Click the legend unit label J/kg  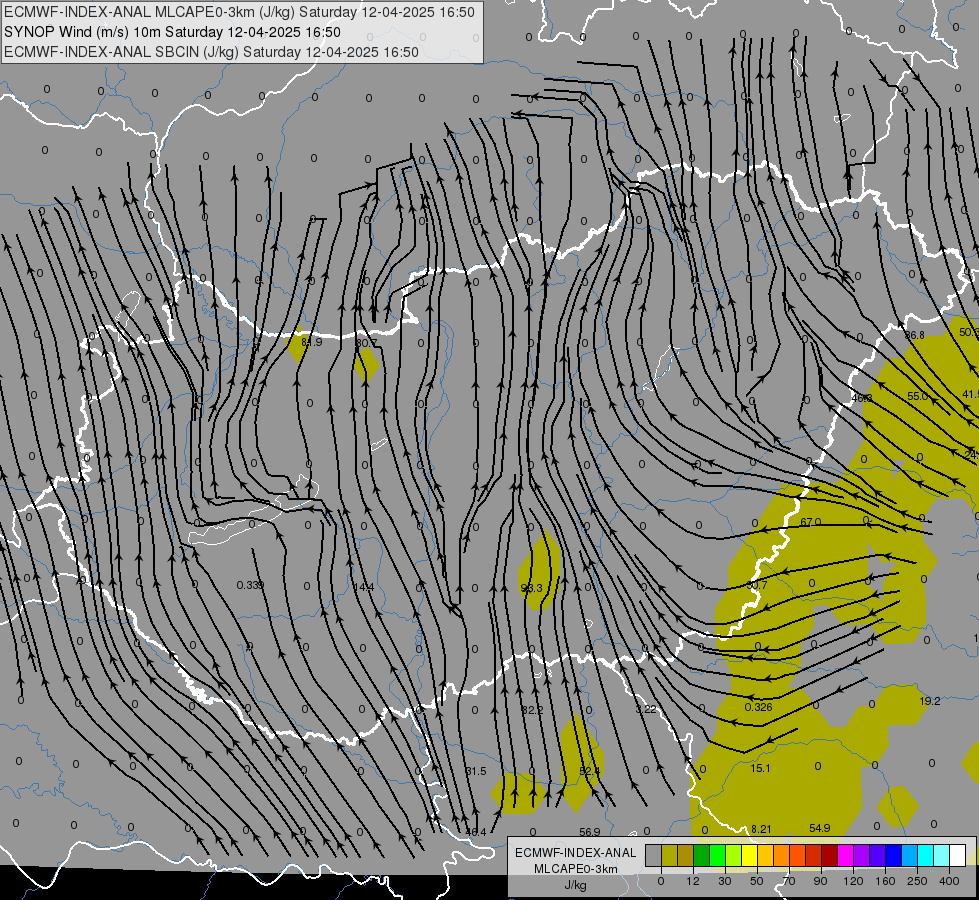coord(575,885)
